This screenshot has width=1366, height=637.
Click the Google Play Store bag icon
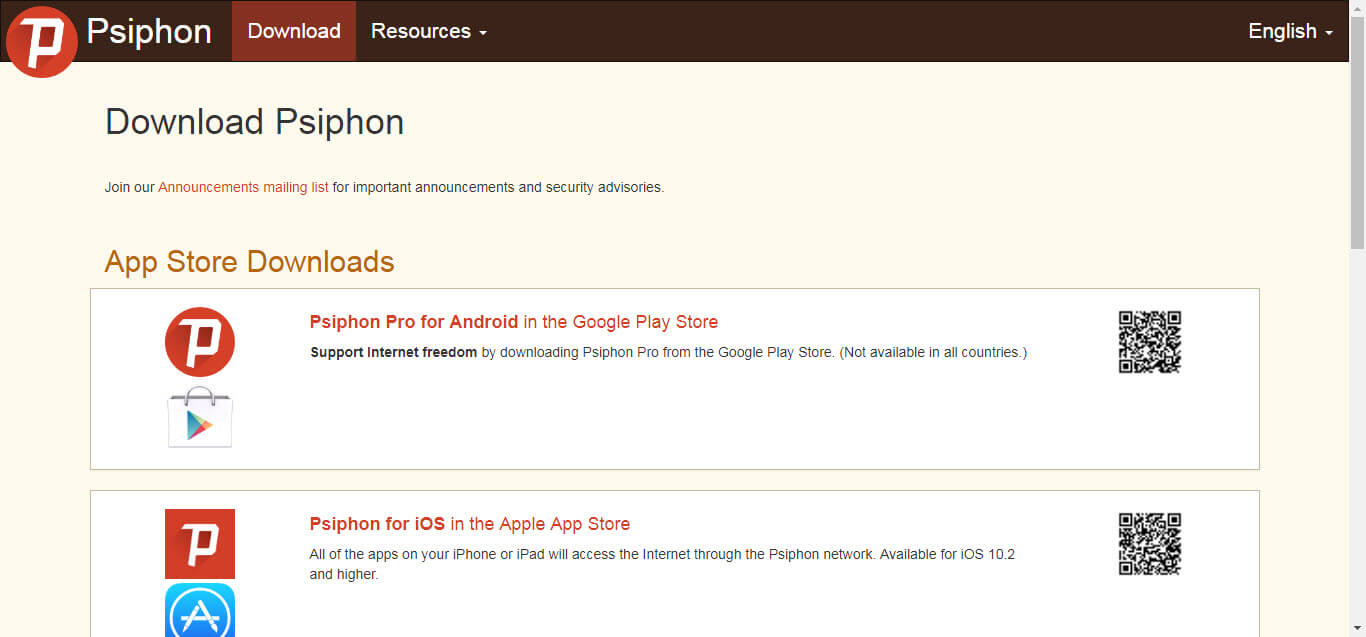click(x=200, y=416)
